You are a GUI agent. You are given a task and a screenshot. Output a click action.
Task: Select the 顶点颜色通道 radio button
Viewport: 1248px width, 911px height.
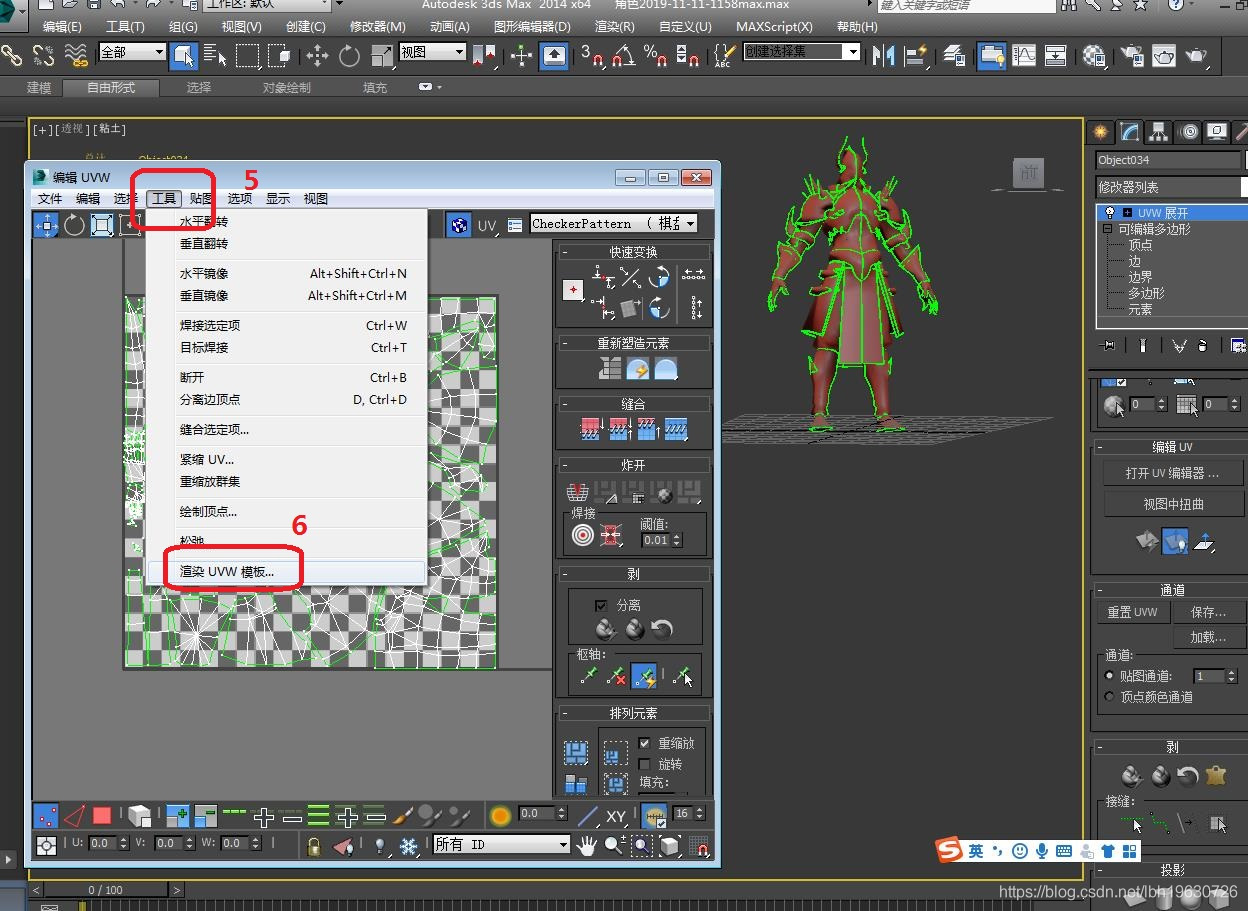point(1110,696)
